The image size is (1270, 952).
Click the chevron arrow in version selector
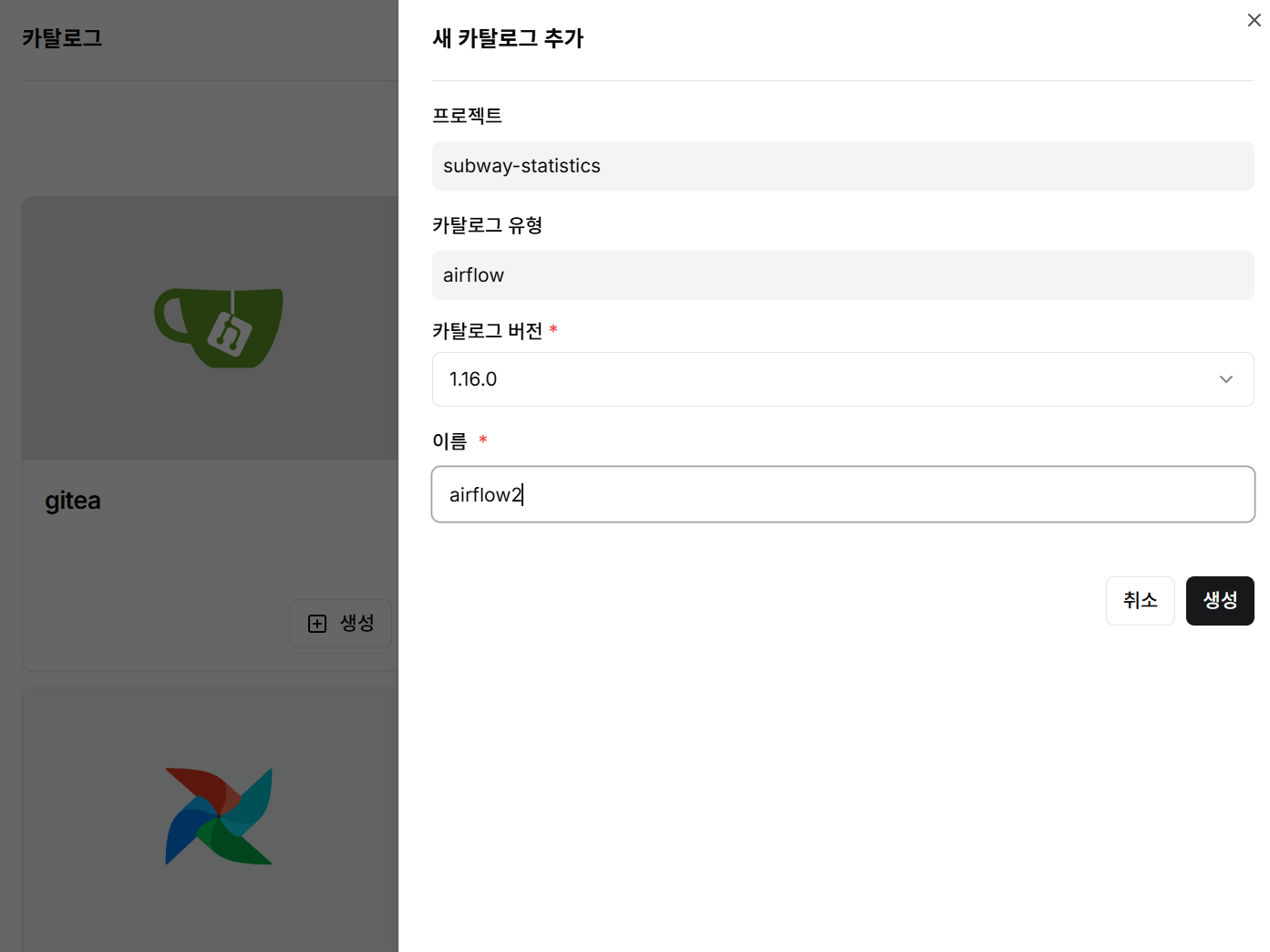[1226, 379]
